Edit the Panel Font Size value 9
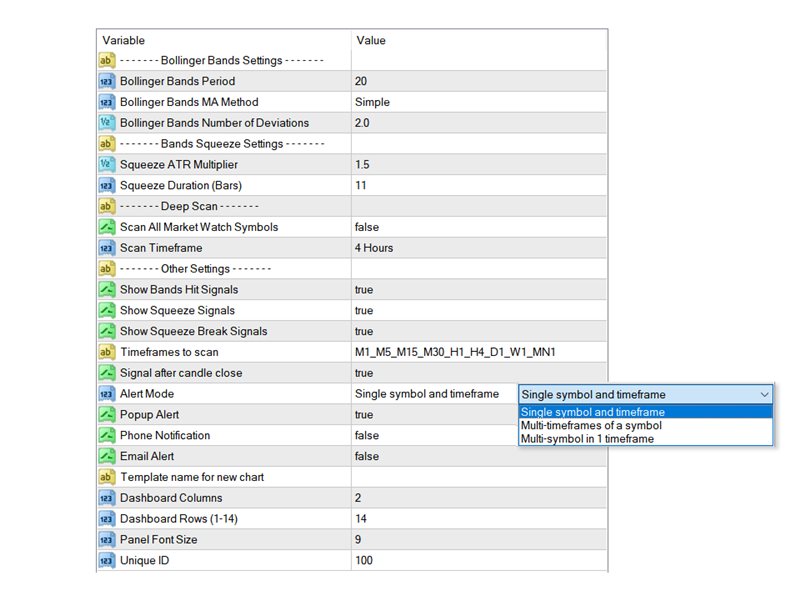This screenshot has height=600, width=800. click(358, 539)
